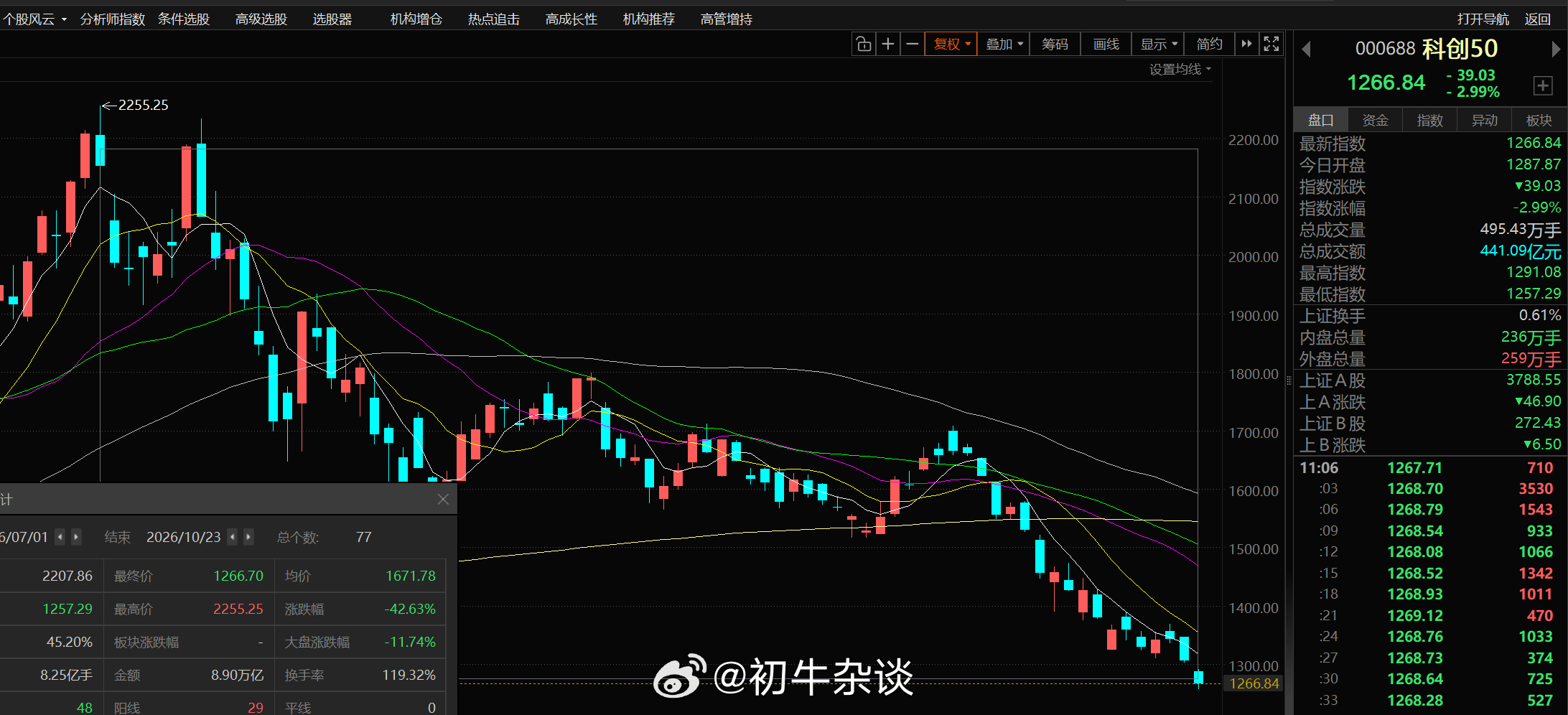Image resolution: width=1568 pixels, height=715 pixels.
Task: Open the 复权 dropdown
Action: [x=951, y=45]
